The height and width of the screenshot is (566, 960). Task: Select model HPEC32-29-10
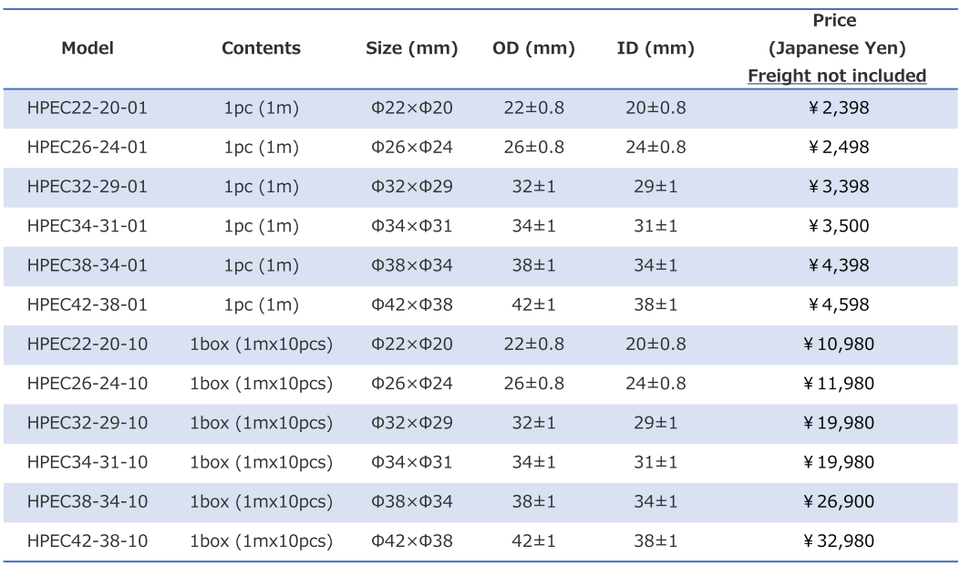pyautogui.click(x=88, y=423)
